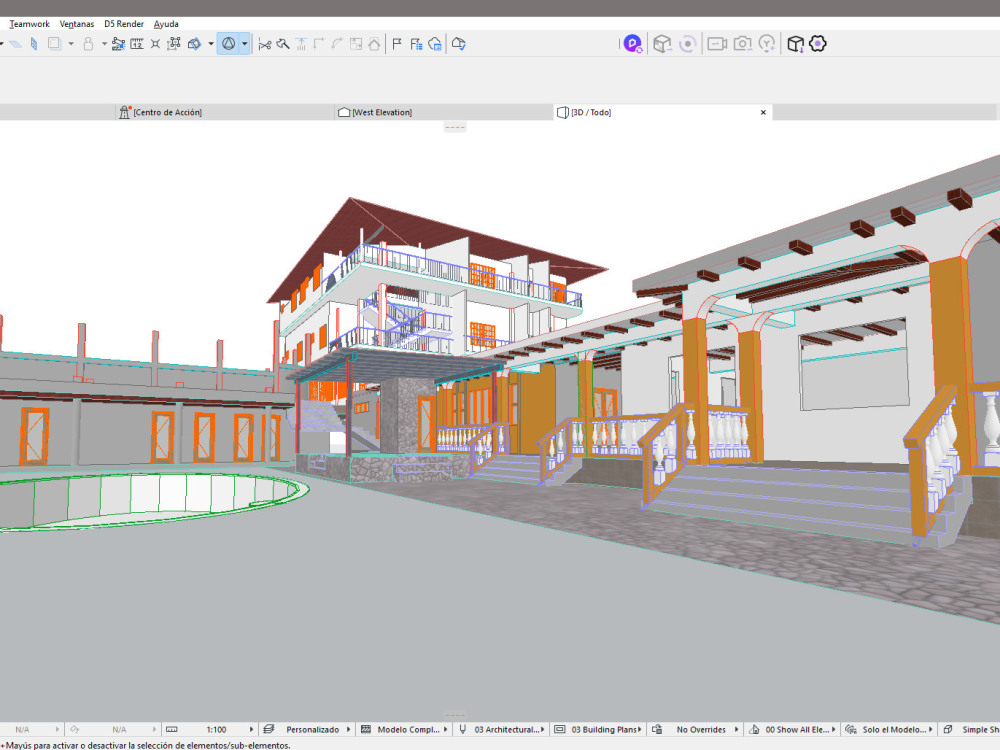
Task: Click the D5 cube export arrow icon
Action: pos(795,44)
